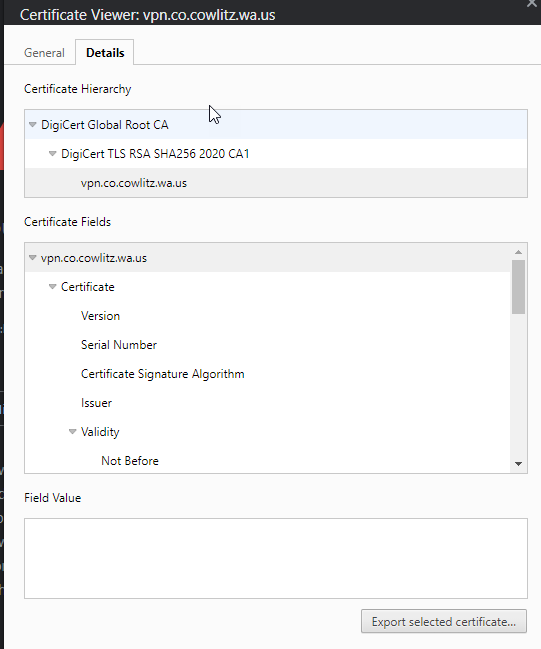The width and height of the screenshot is (541, 649).
Task: Select DigiCert TLS RSA SHA256 2020 CA1
Action: pos(276,154)
